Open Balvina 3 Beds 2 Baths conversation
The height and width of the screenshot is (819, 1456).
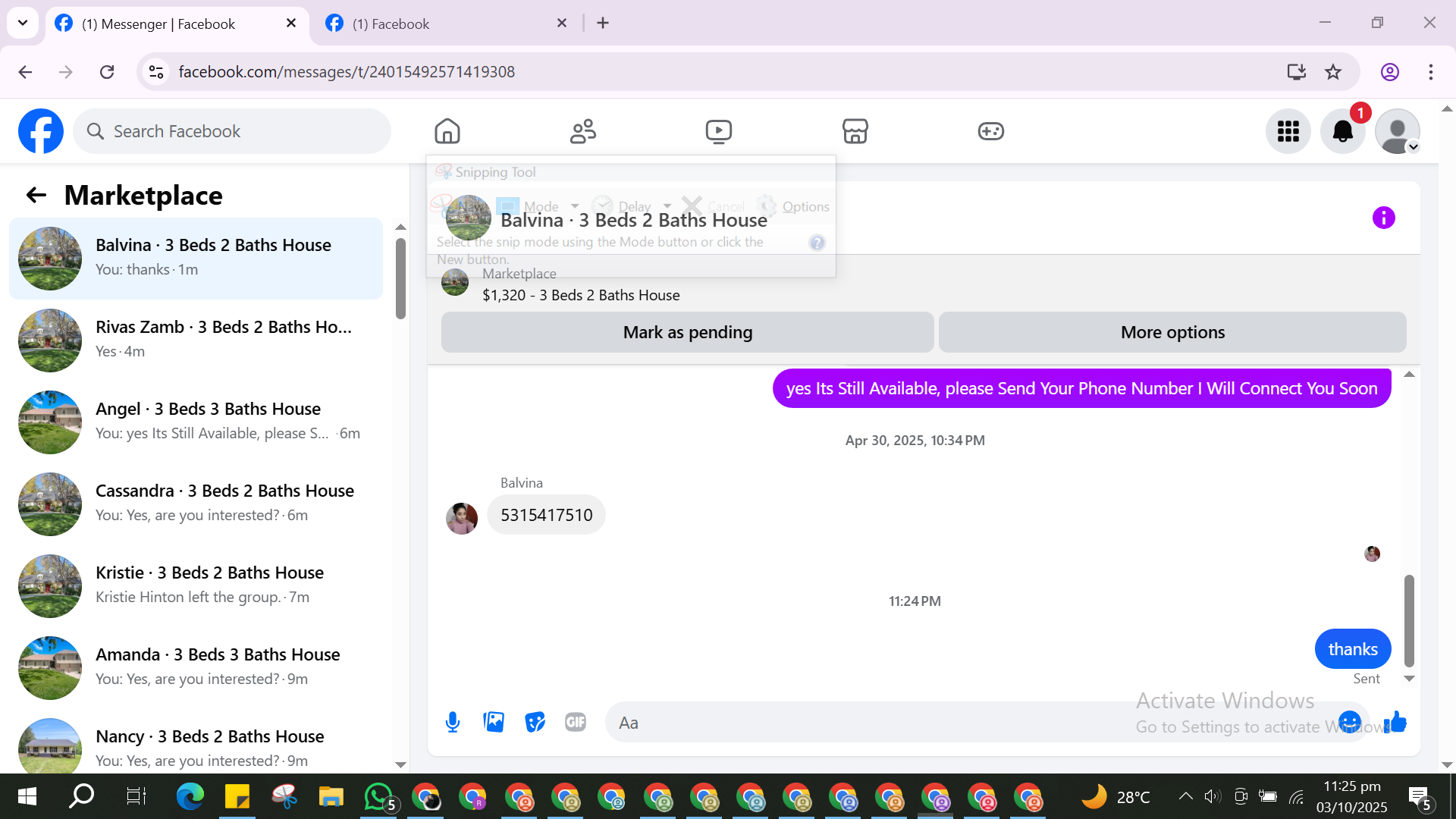196,259
